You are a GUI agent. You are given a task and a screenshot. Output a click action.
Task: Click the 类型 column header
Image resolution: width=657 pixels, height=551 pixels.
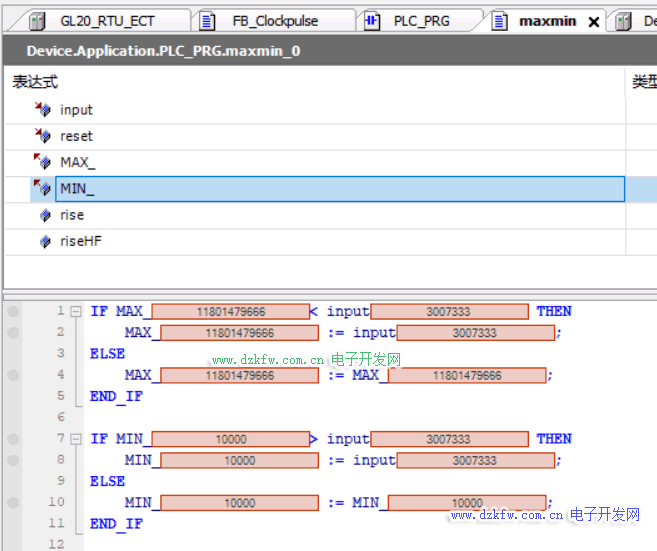[643, 82]
